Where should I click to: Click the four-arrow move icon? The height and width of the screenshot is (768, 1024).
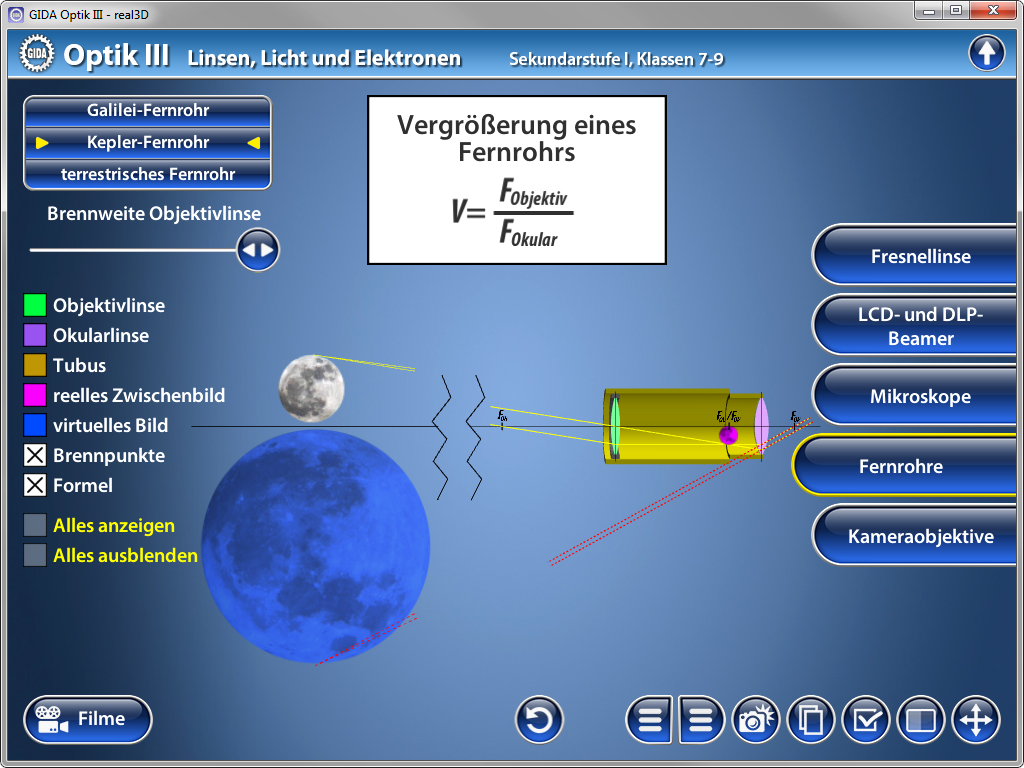tap(976, 720)
